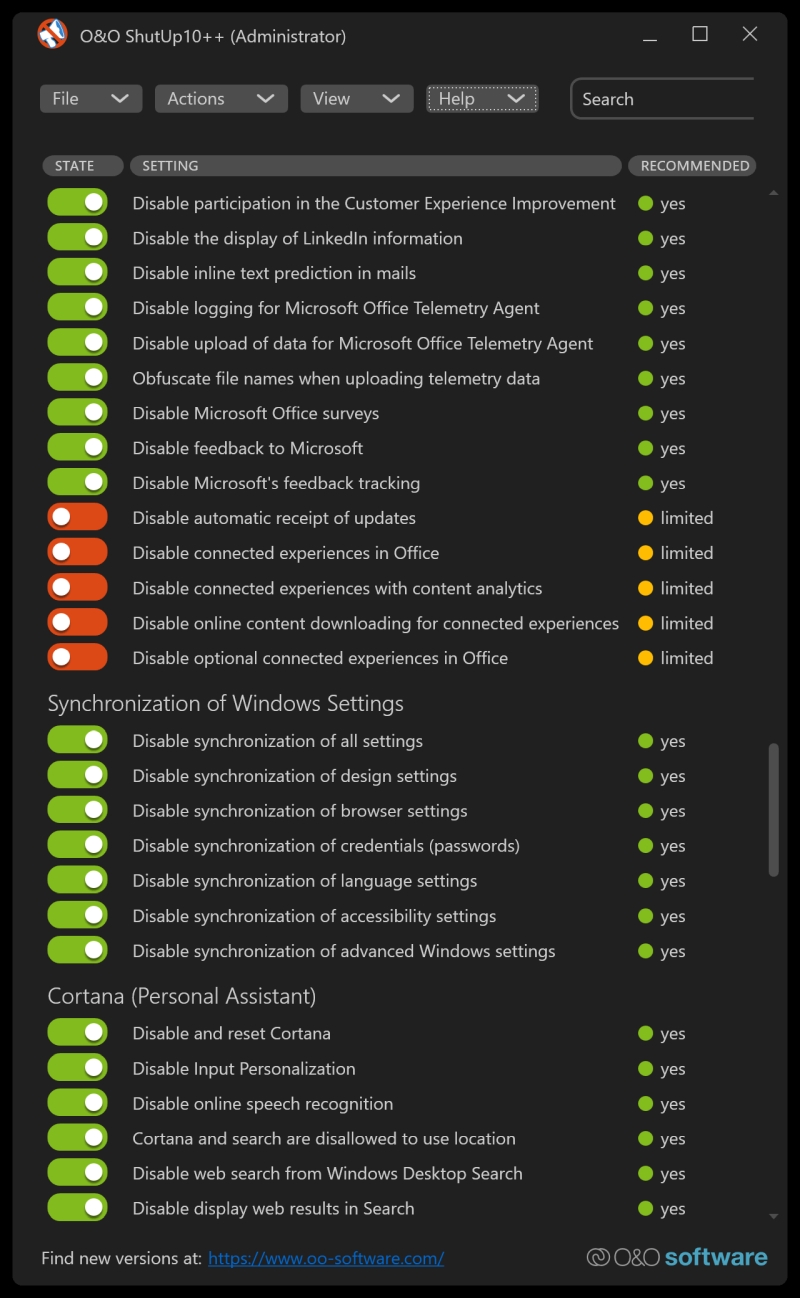This screenshot has height=1298, width=800.
Task: Open the View dropdown menu
Action: click(357, 98)
